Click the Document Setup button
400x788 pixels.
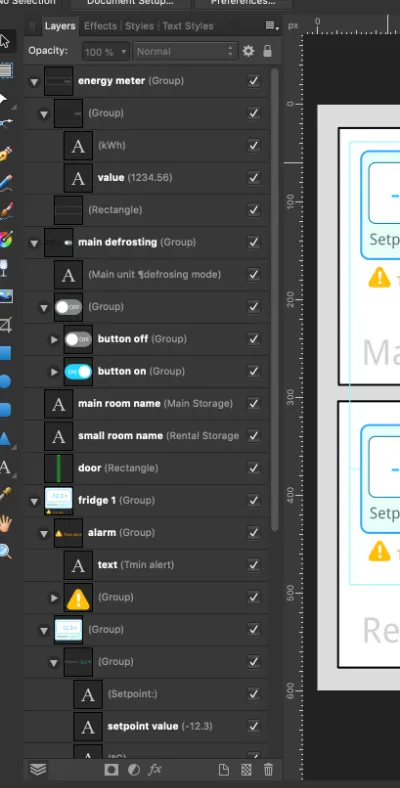pyautogui.click(x=130, y=3)
